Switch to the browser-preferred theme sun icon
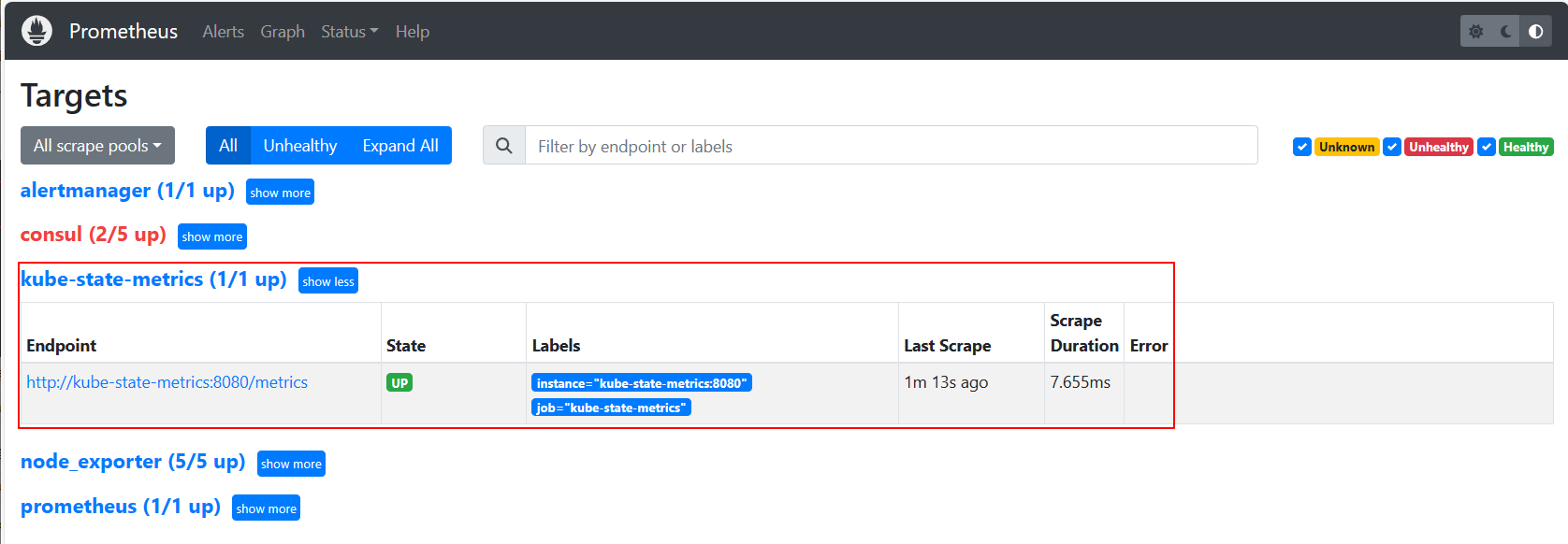Screen dimensions: 1568x544 click(x=1476, y=31)
